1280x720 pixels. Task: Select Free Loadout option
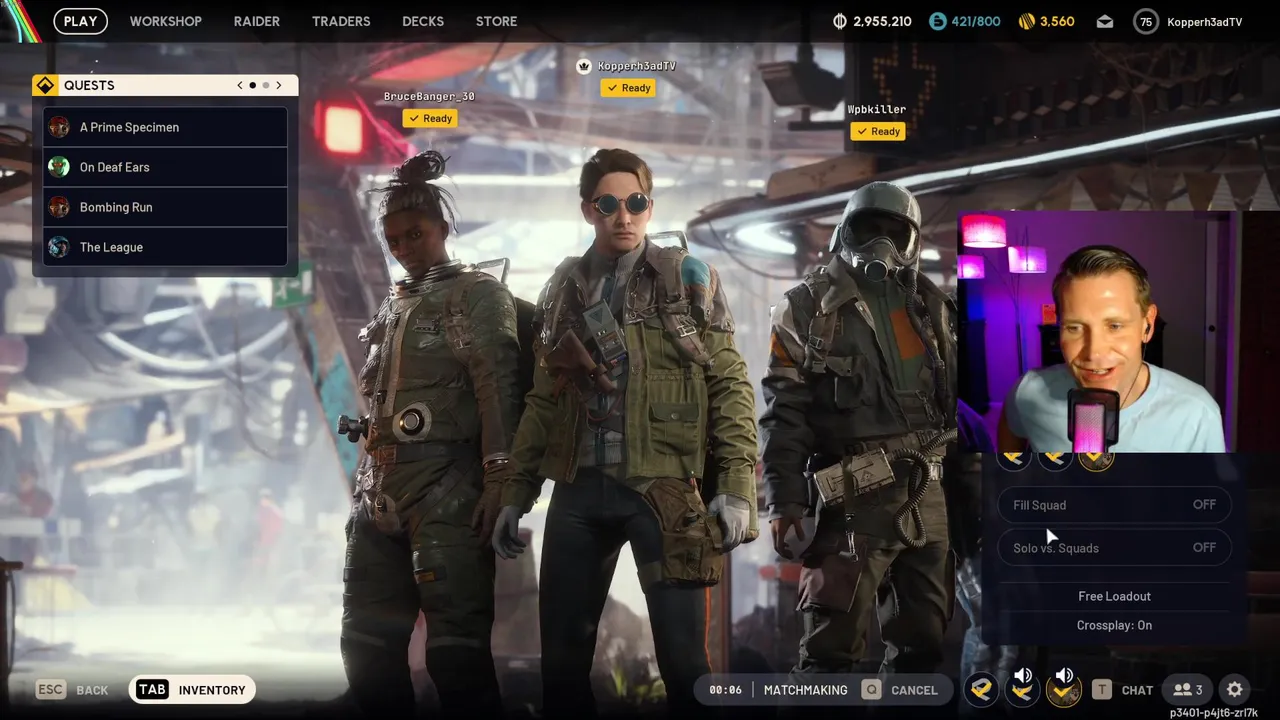[1114, 596]
